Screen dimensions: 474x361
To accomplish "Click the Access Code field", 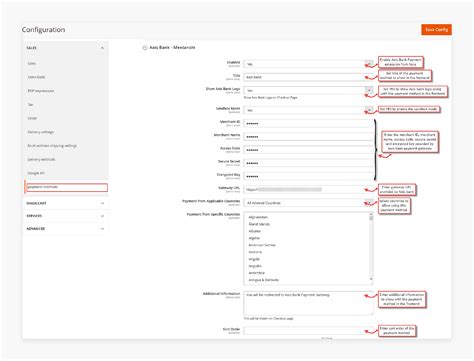I will click(308, 150).
